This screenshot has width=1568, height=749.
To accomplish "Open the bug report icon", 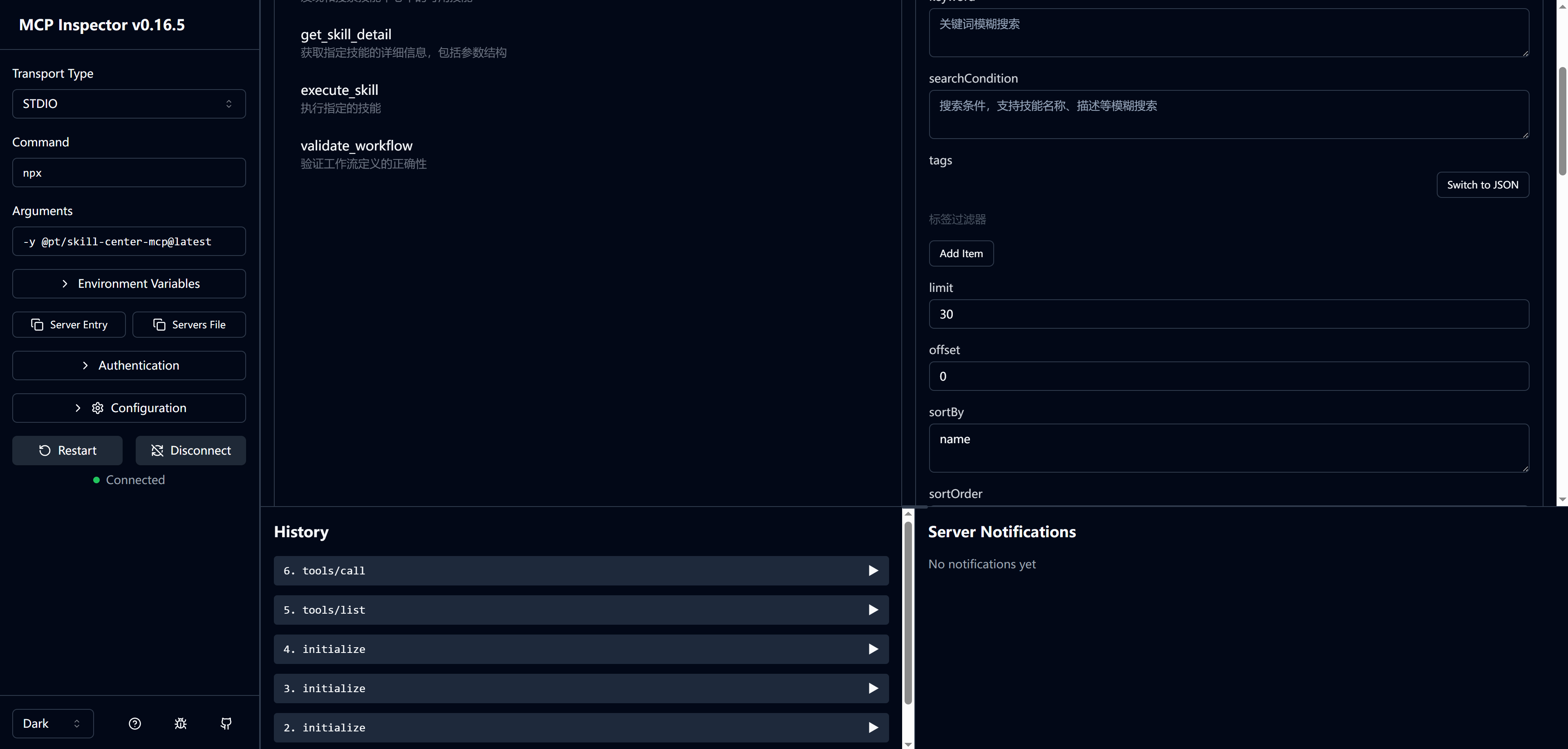I will click(181, 723).
